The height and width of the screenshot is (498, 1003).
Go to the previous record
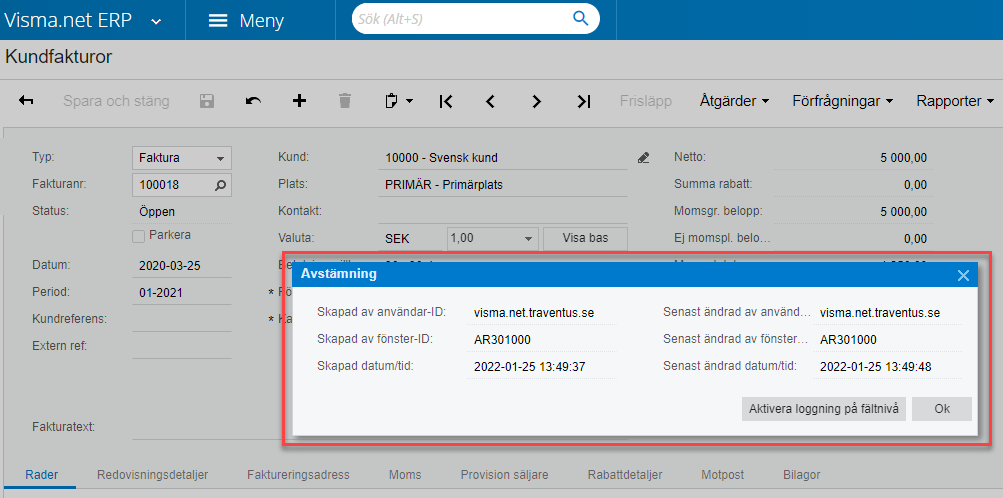(x=491, y=101)
